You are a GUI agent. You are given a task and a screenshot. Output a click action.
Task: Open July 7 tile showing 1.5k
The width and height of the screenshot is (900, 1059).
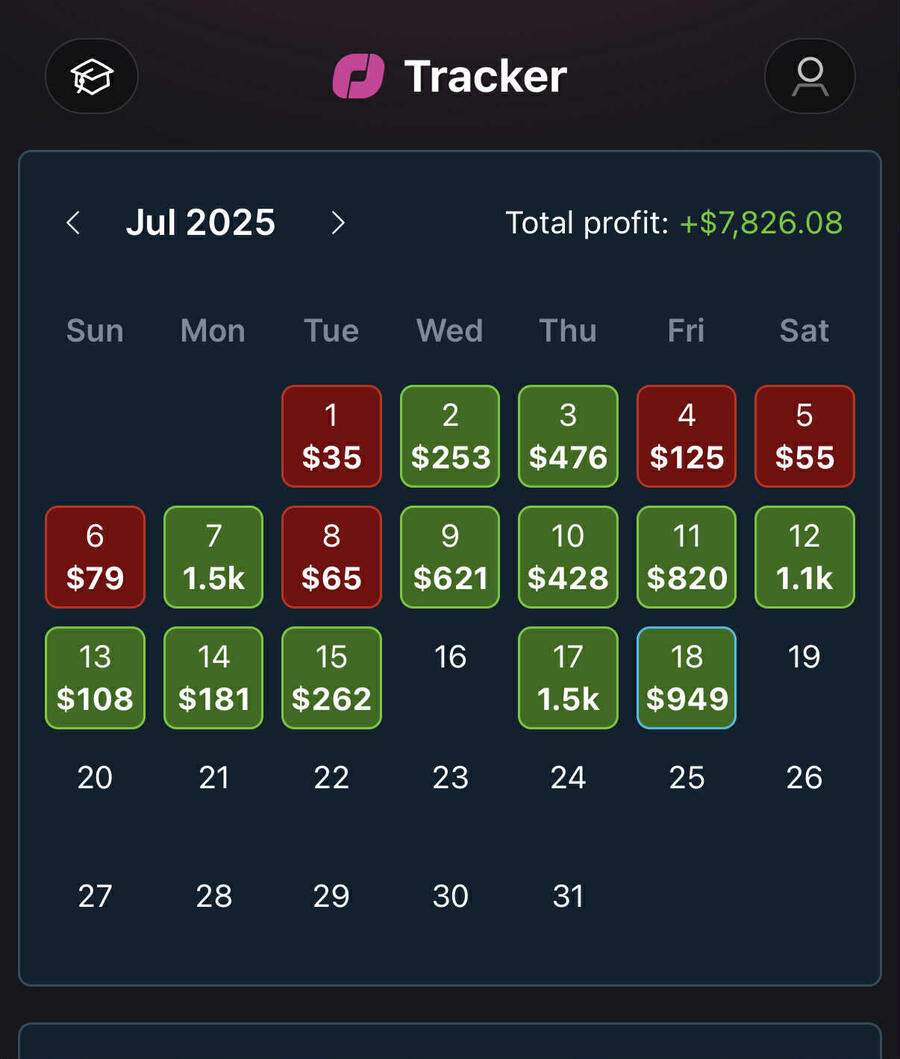213,557
